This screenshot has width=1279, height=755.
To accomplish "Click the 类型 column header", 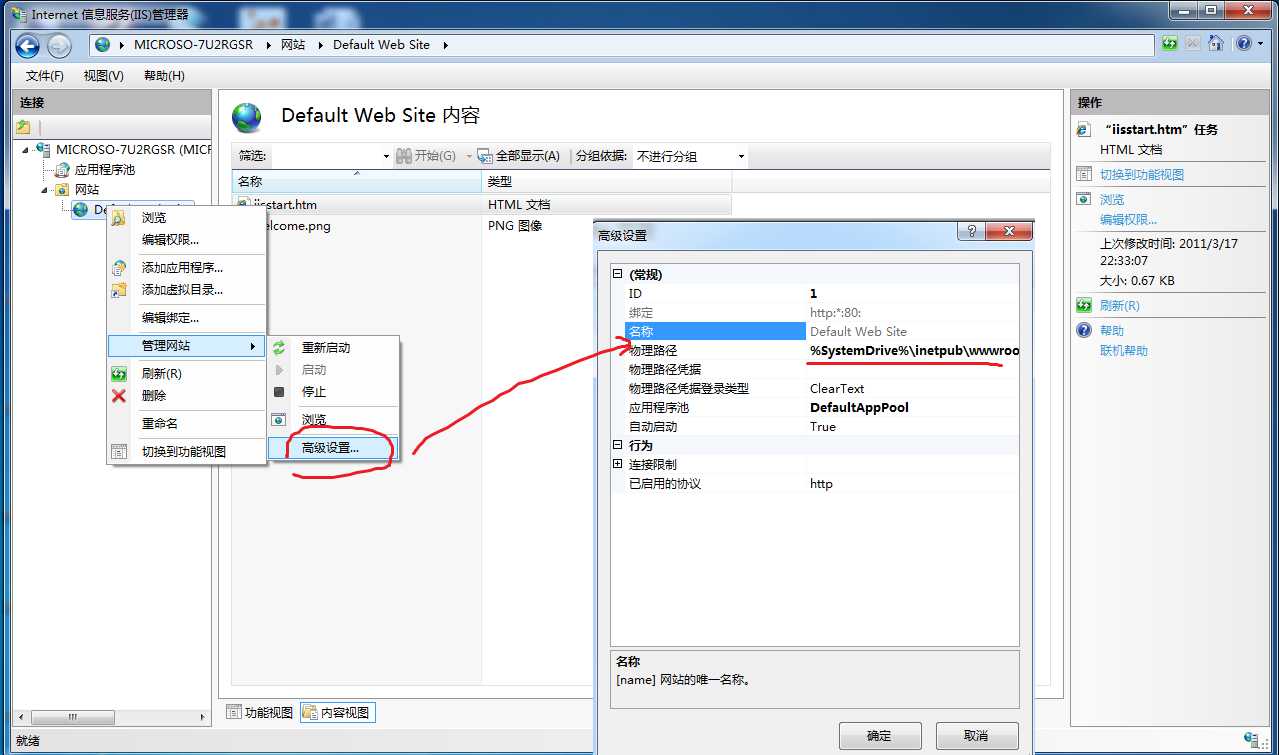I will point(607,182).
